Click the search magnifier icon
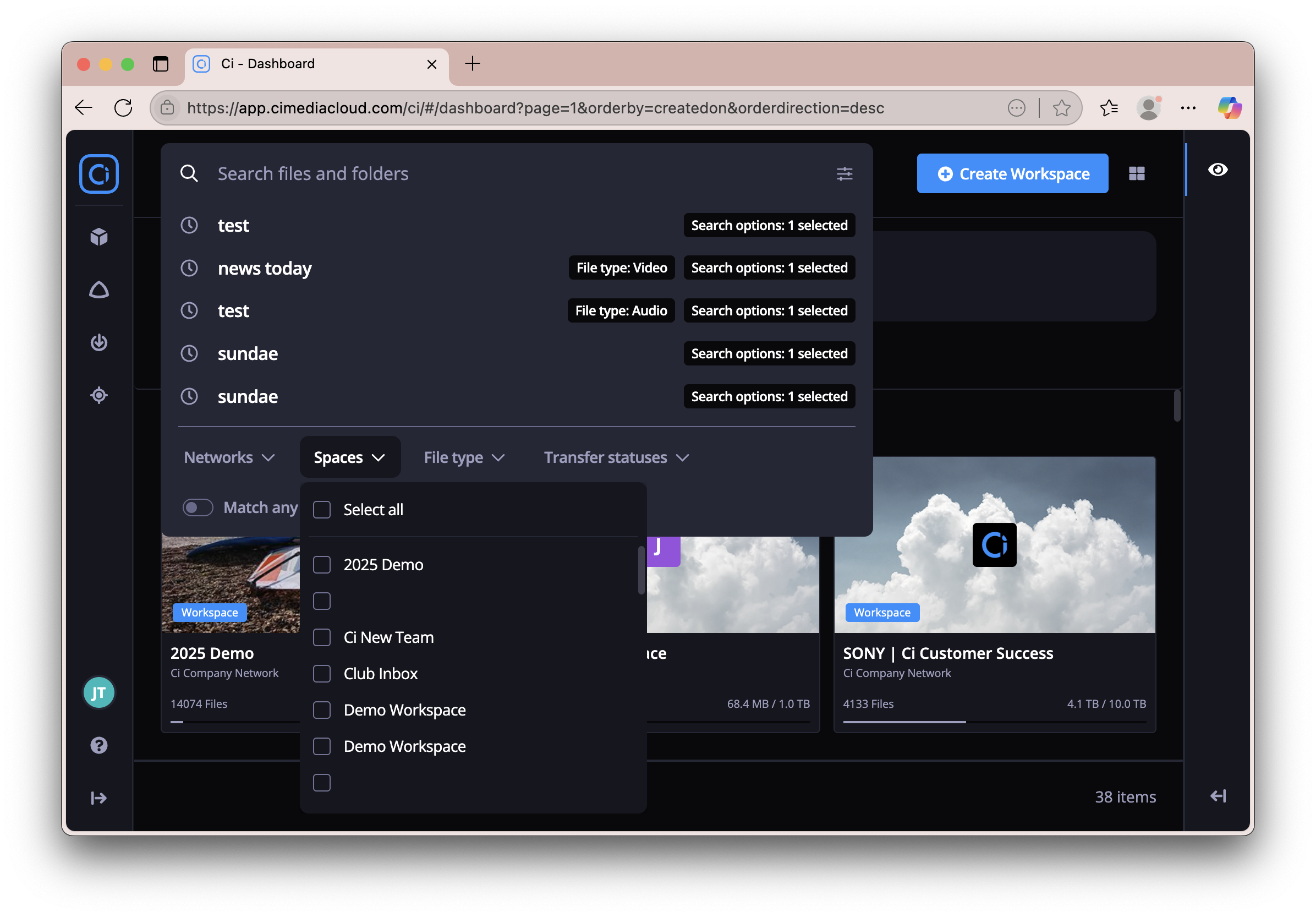Image resolution: width=1316 pixels, height=917 pixels. (x=189, y=173)
